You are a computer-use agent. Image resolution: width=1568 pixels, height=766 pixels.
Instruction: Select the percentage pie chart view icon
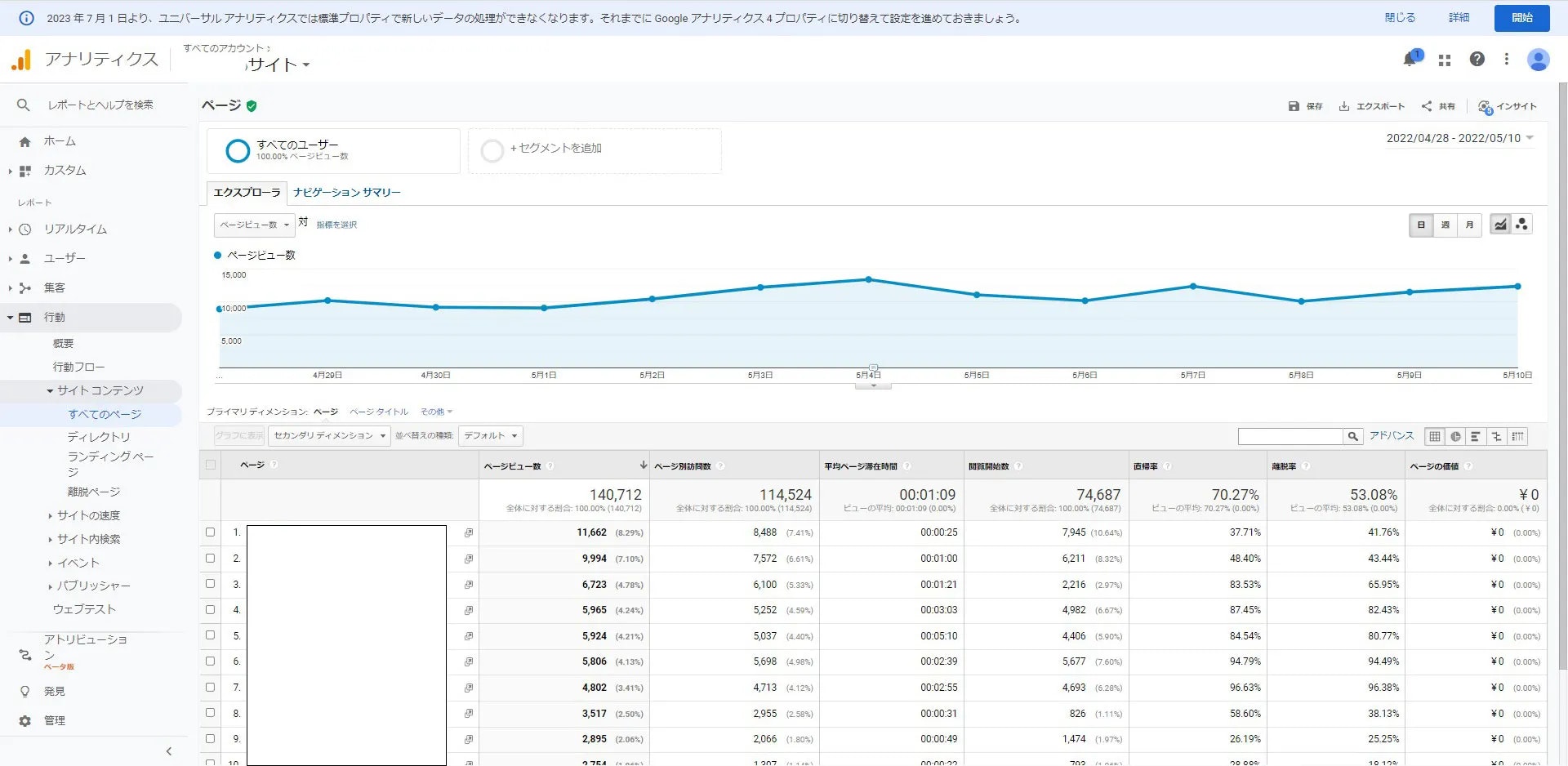coord(1455,437)
